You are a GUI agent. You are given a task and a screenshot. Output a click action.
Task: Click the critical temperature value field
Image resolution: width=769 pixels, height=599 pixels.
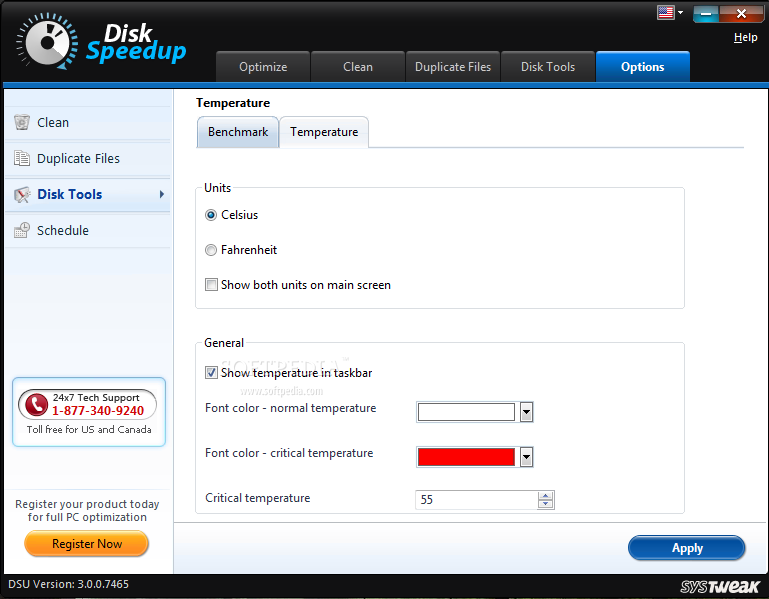tap(477, 500)
